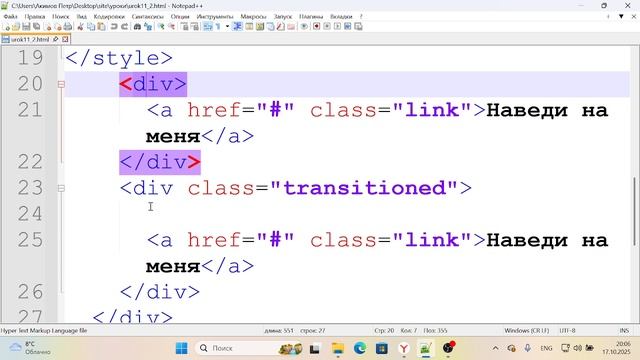Click the Windows Start button
The height and width of the screenshot is (360, 640).
(x=182, y=348)
